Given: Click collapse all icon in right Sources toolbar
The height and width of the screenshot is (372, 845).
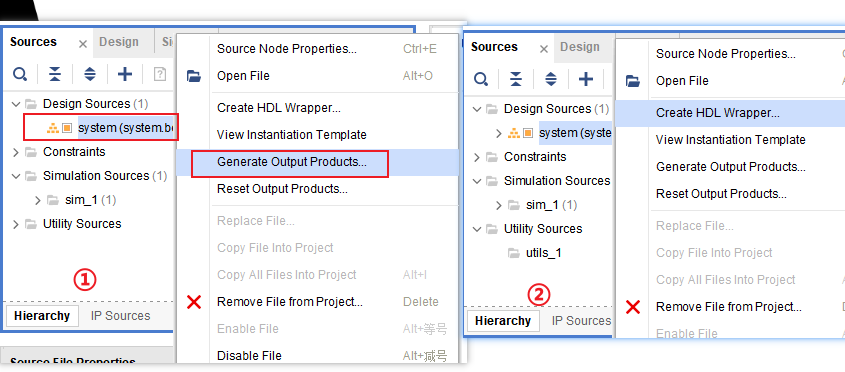Looking at the screenshot, I should (516, 80).
